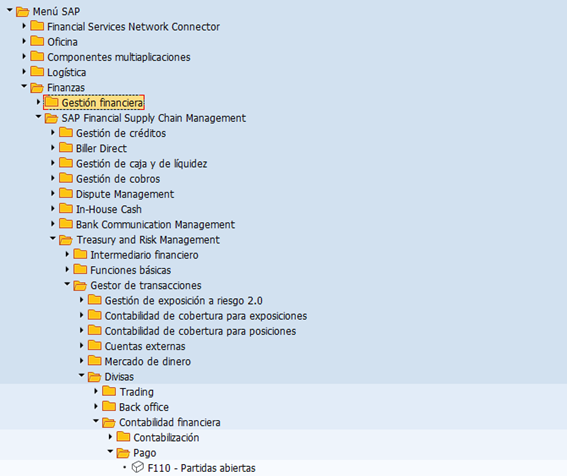Select the 'Gestión de créditos' label
Image resolution: width=567 pixels, height=476 pixels.
tap(121, 133)
